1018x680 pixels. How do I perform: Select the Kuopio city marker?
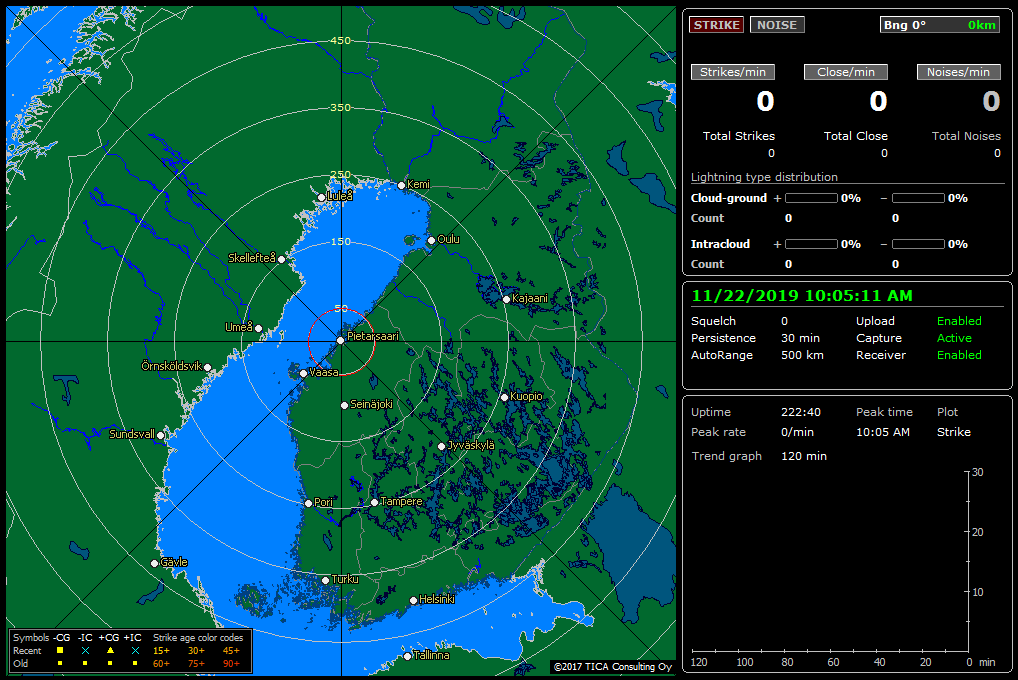click(504, 397)
